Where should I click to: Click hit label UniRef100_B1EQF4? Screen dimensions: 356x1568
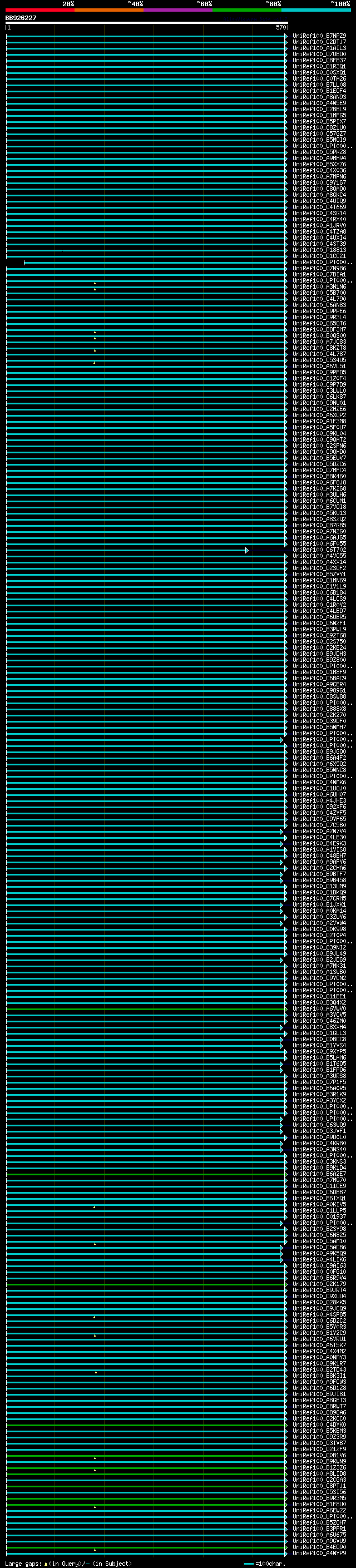click(x=319, y=91)
